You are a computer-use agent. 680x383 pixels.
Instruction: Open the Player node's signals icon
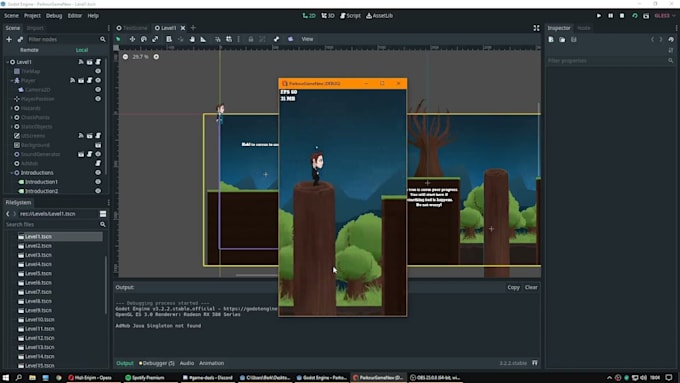[72, 80]
